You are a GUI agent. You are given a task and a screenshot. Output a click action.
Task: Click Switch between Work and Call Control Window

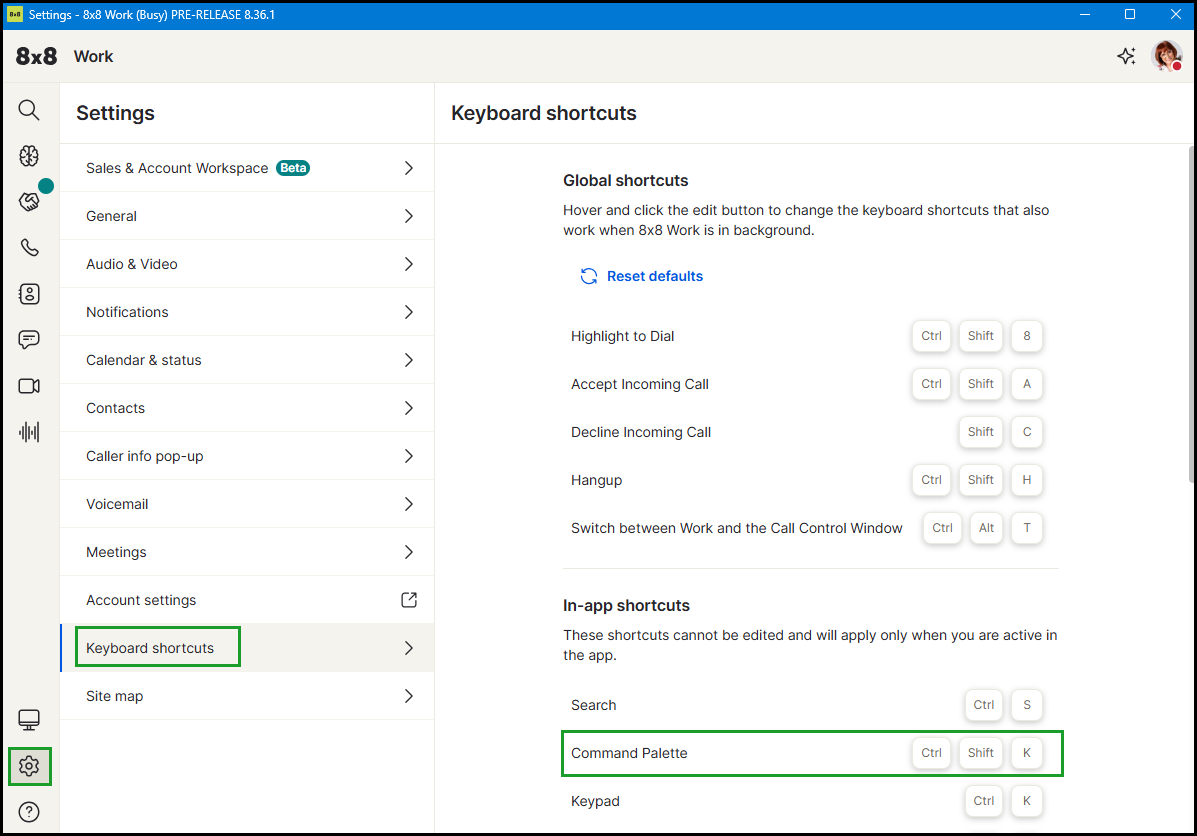pyautogui.click(x=736, y=528)
